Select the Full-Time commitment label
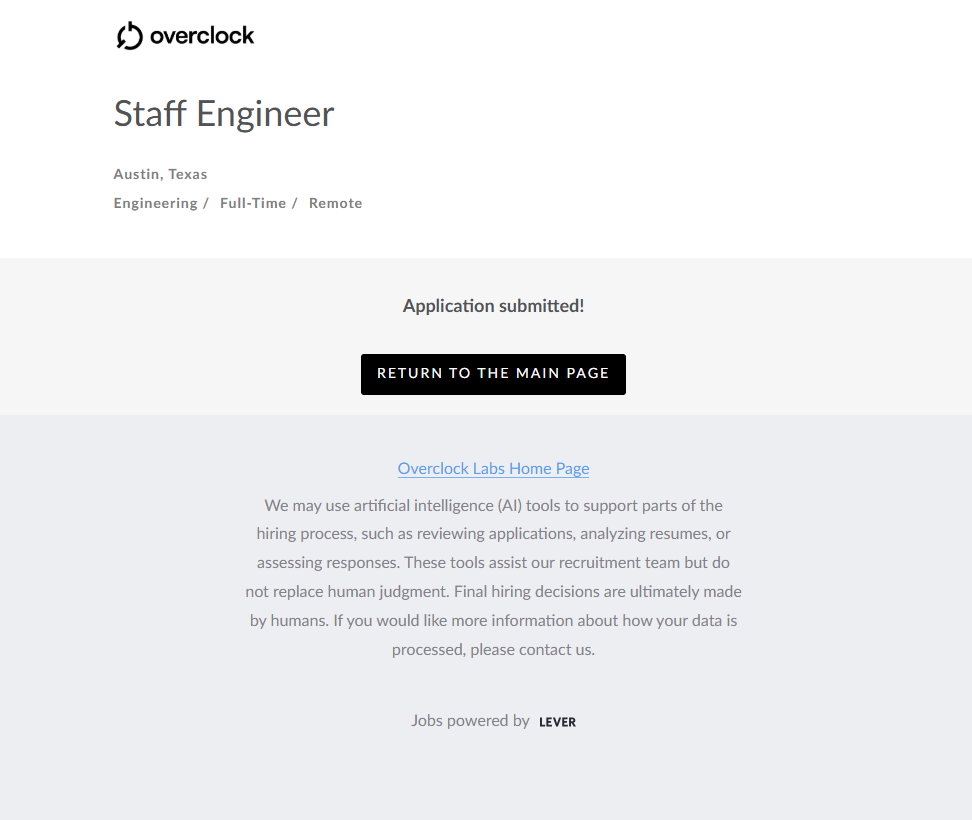The height and width of the screenshot is (820, 972). tap(253, 203)
